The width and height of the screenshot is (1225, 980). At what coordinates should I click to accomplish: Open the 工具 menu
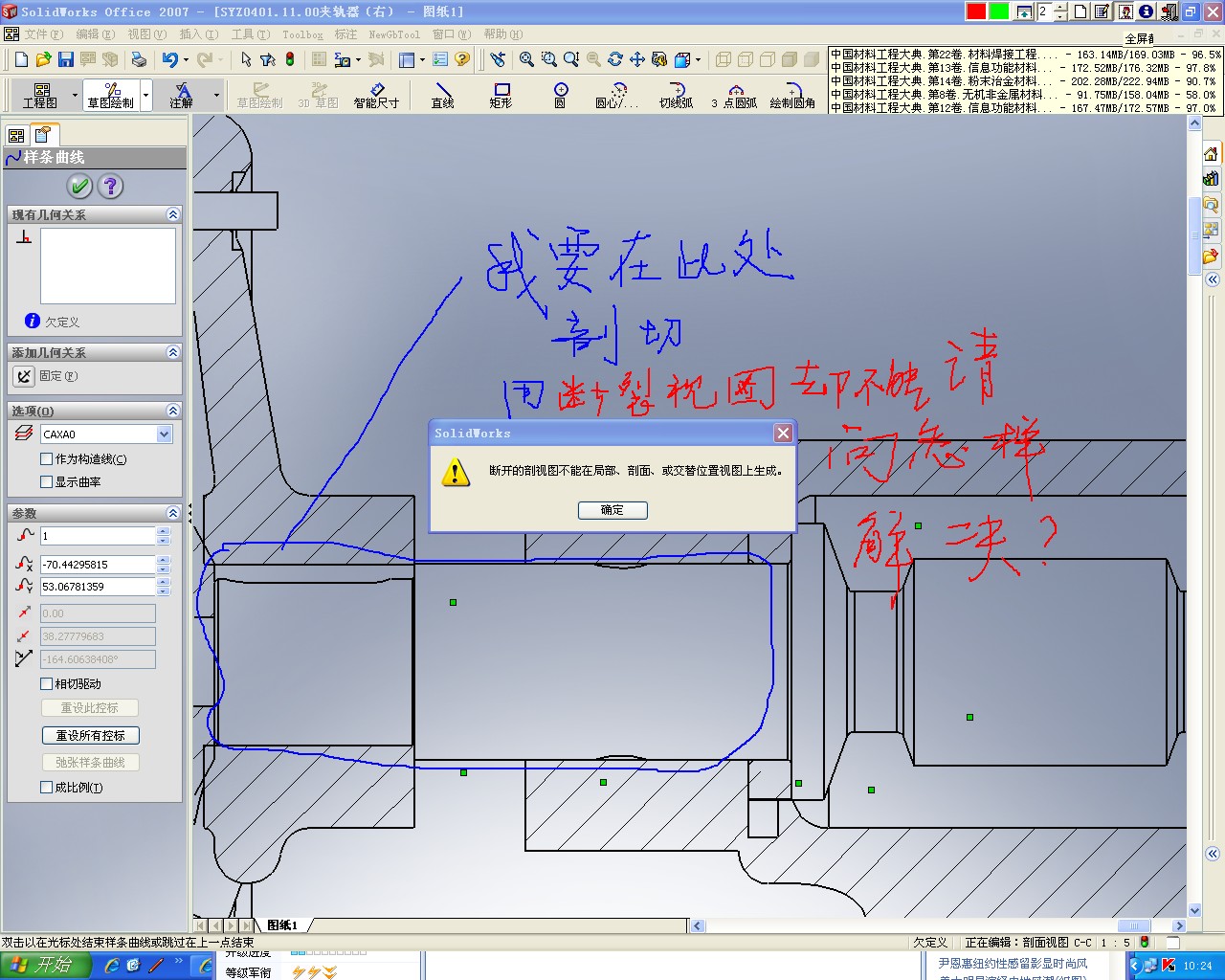pyautogui.click(x=250, y=34)
